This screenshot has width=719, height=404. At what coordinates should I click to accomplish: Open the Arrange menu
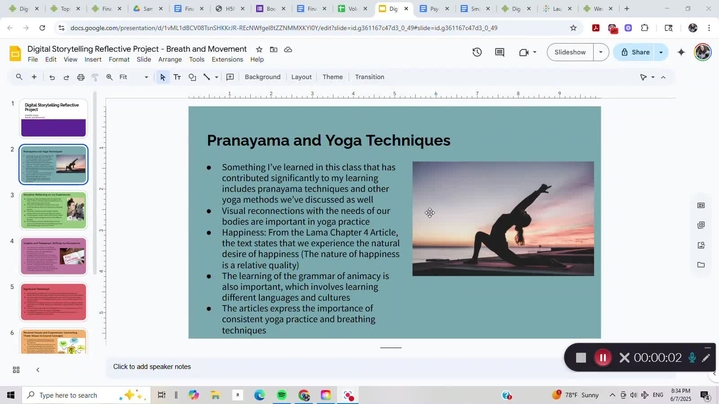(x=170, y=60)
